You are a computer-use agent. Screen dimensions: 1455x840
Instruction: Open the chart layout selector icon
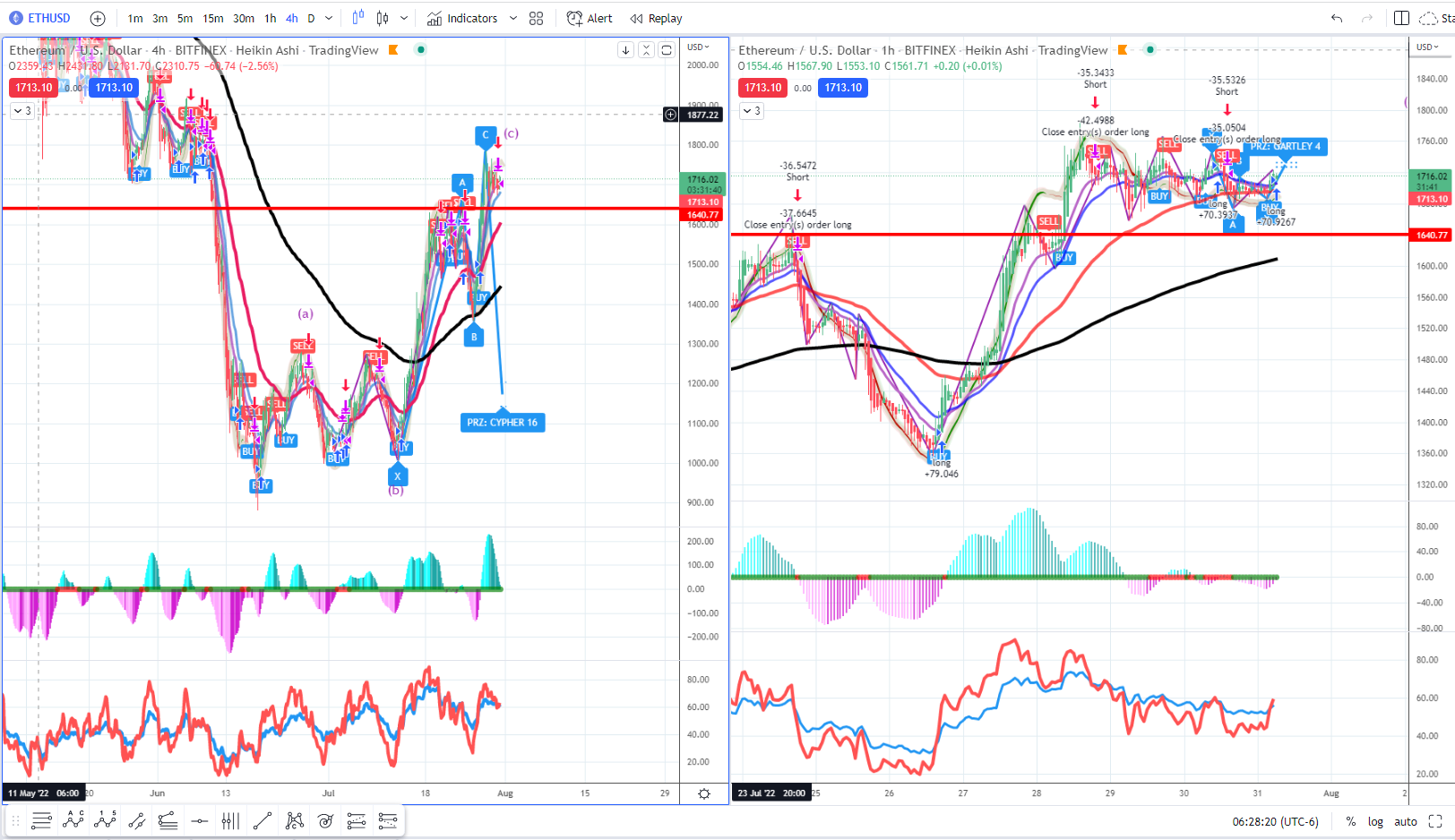pyautogui.click(x=1402, y=18)
